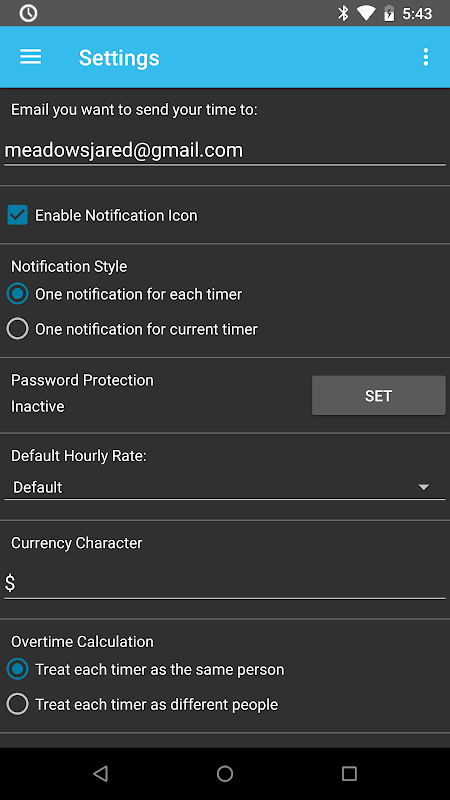Tap the Android home circle icon
Image resolution: width=450 pixels, height=800 pixels.
[x=224, y=774]
